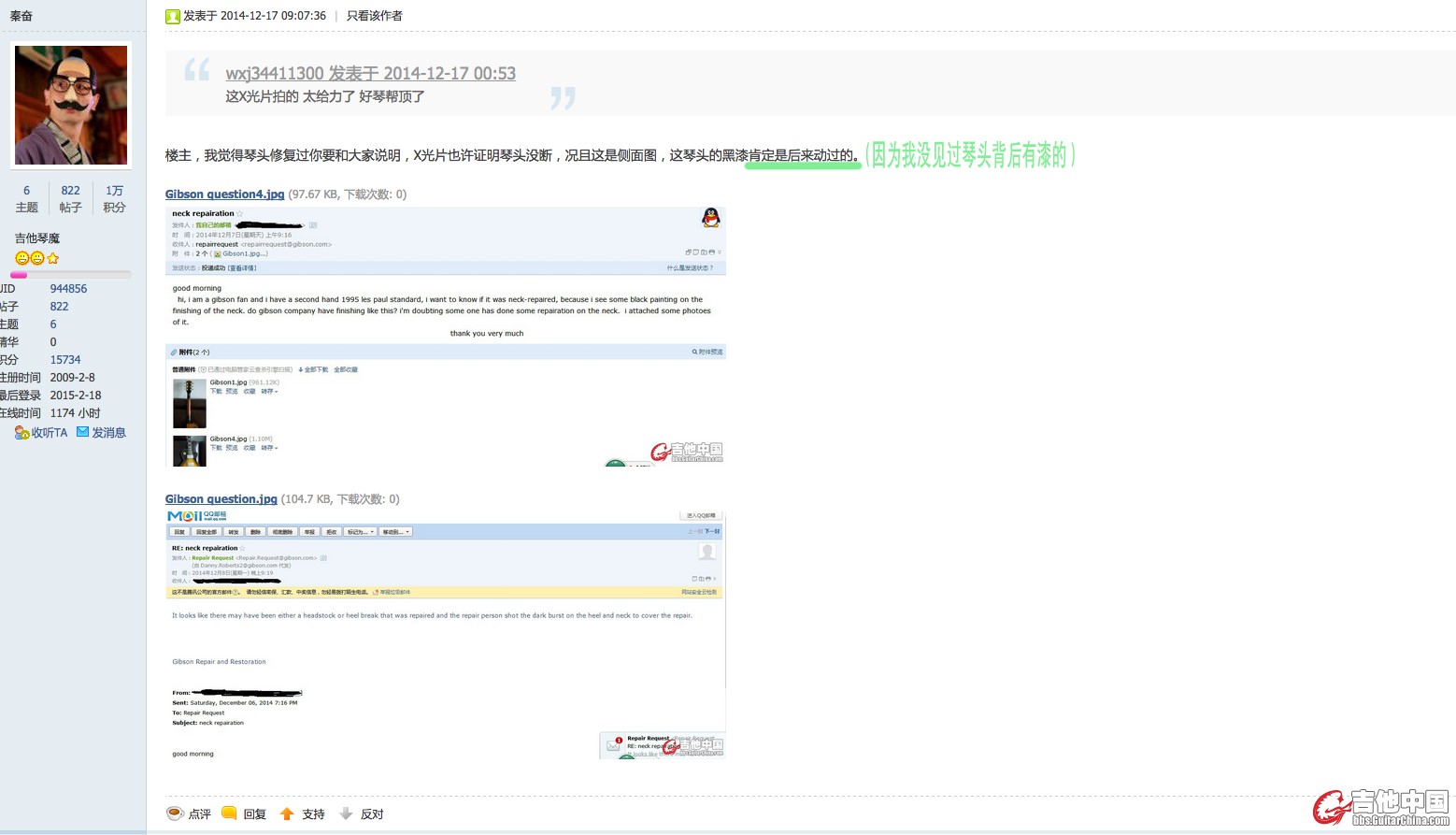Screen dimensions: 1456x835
Task: Click the user level progress bar
Action: click(71, 275)
